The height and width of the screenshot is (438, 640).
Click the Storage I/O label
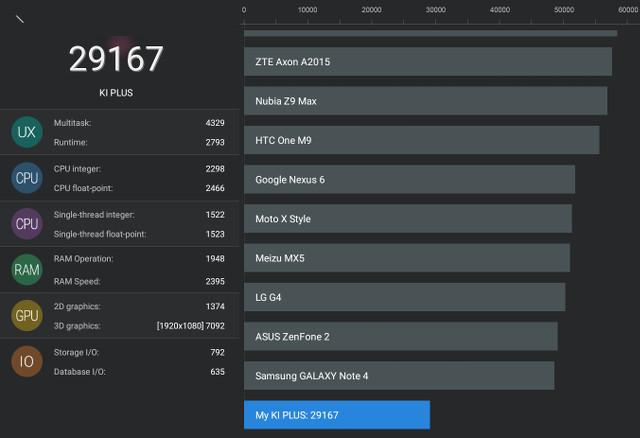click(76, 352)
